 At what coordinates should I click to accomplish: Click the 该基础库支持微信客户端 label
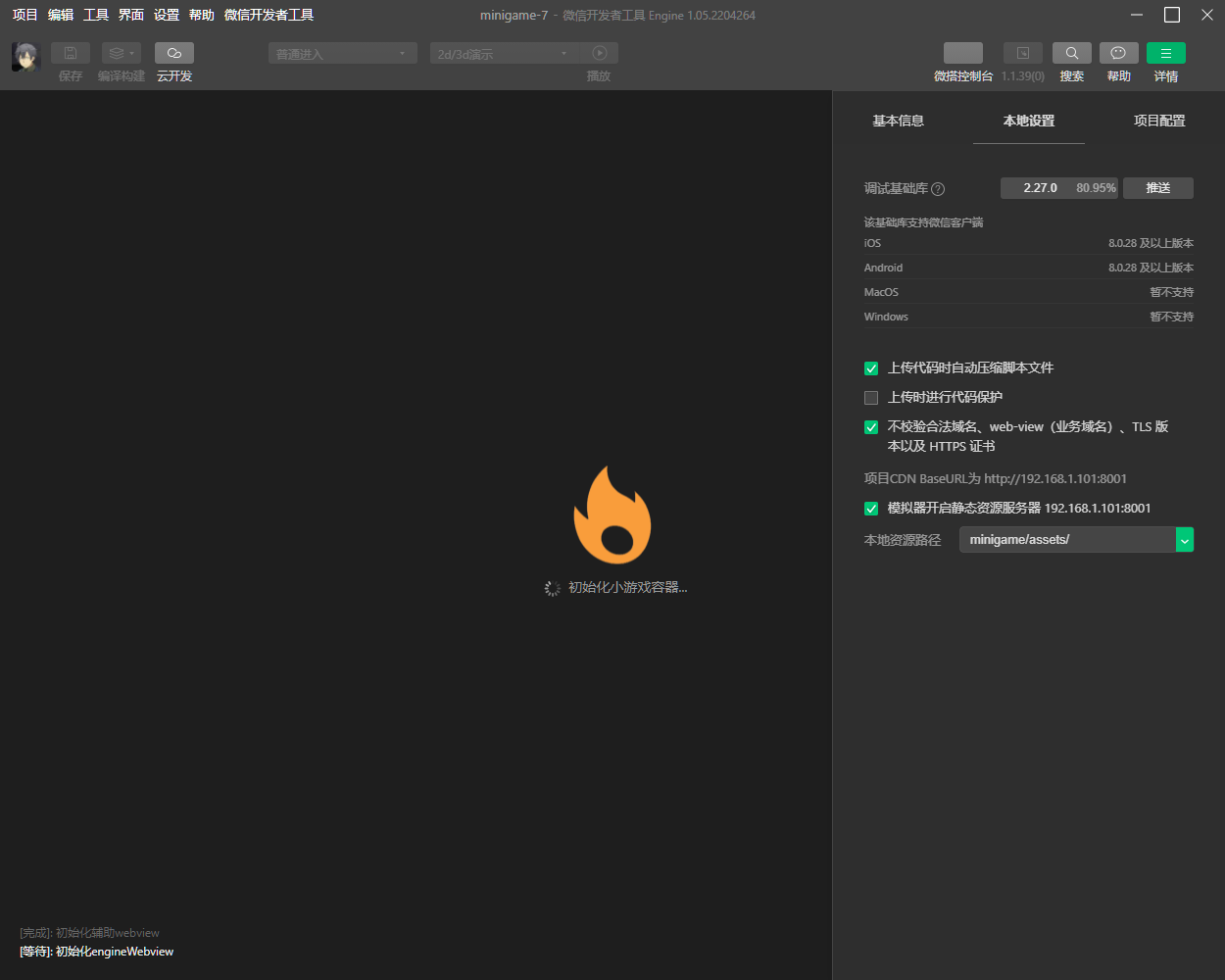coord(923,222)
